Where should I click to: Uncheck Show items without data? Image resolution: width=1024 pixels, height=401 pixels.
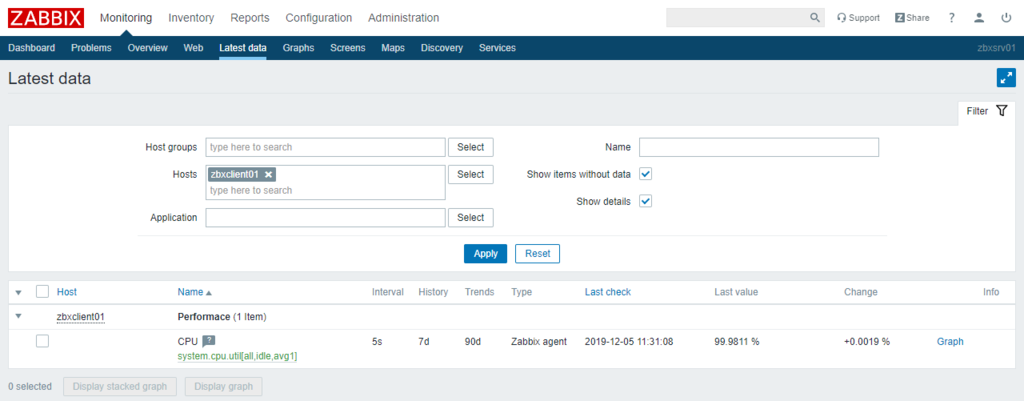(646, 174)
